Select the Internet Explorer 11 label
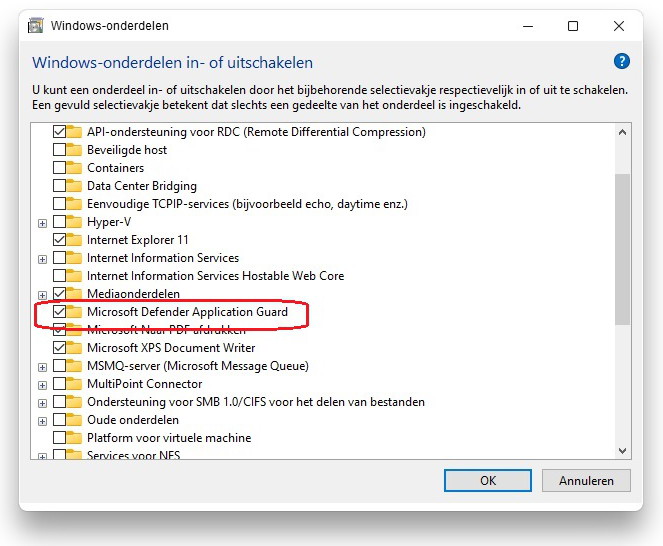Screen dimensions: 663x546 [137, 240]
